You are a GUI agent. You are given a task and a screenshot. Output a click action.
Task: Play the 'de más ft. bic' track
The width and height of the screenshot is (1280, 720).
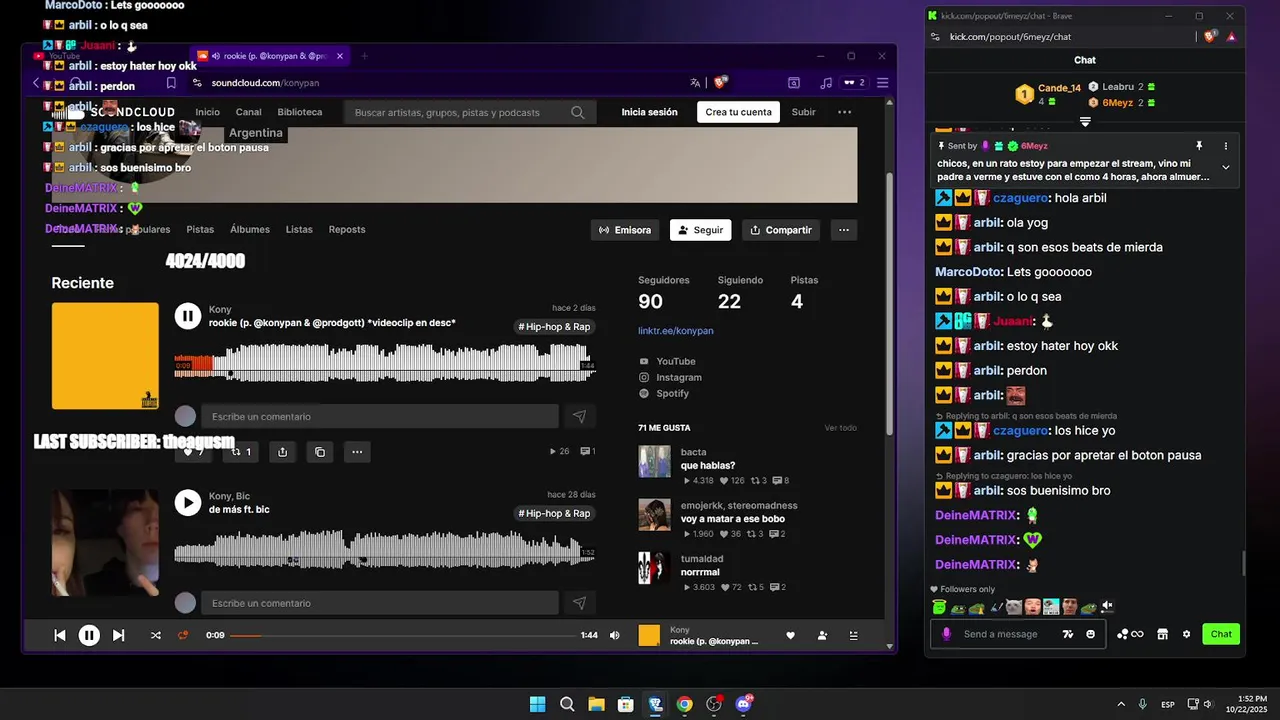188,503
